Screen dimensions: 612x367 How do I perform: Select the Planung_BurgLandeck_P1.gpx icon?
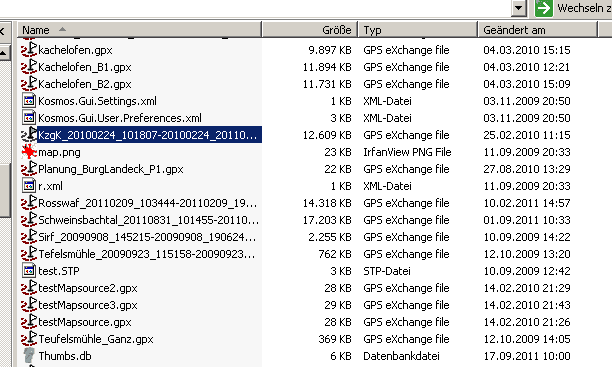[x=29, y=169]
